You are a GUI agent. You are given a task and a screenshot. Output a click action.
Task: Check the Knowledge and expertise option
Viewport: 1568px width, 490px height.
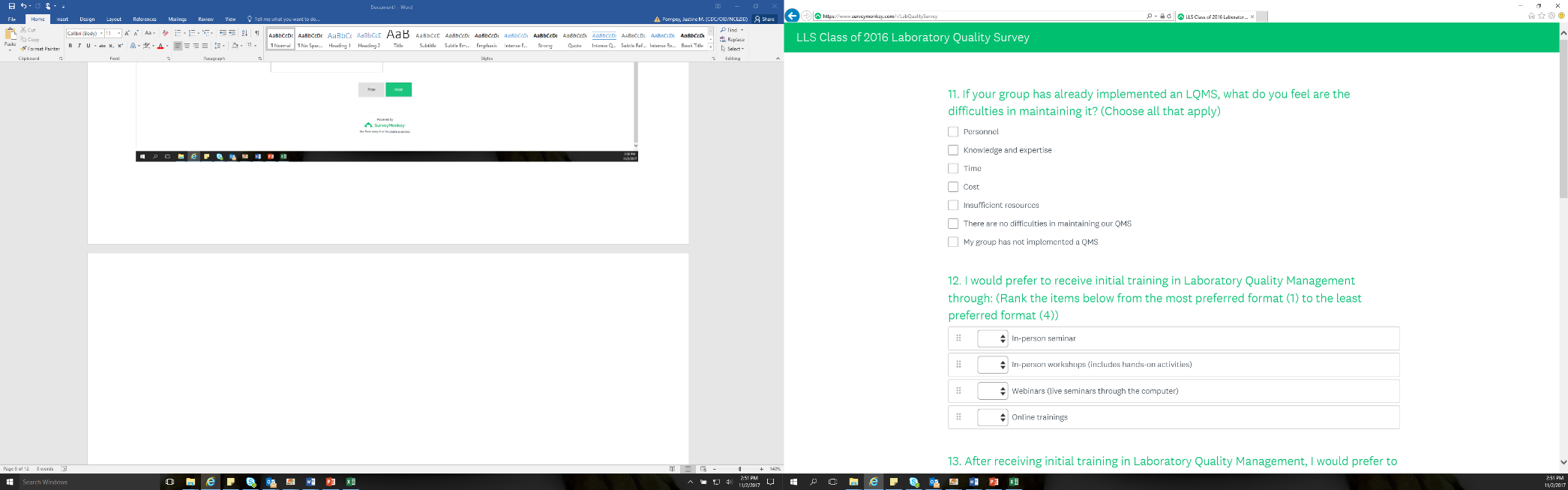coord(953,150)
